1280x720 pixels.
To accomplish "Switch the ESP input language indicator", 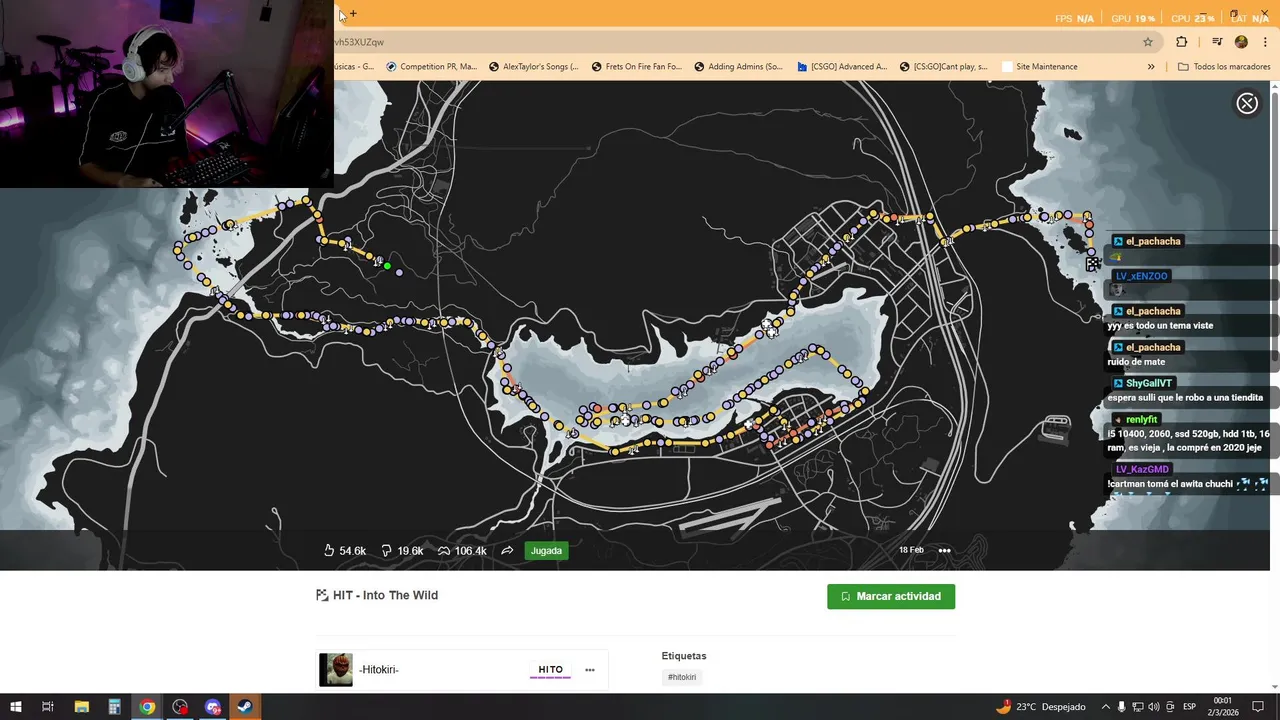I will [x=1189, y=707].
